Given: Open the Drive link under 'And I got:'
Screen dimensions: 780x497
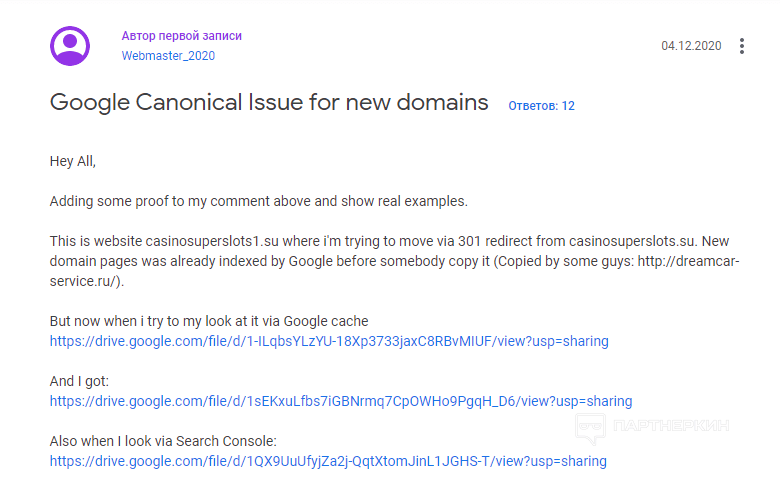Looking at the screenshot, I should click(341, 401).
